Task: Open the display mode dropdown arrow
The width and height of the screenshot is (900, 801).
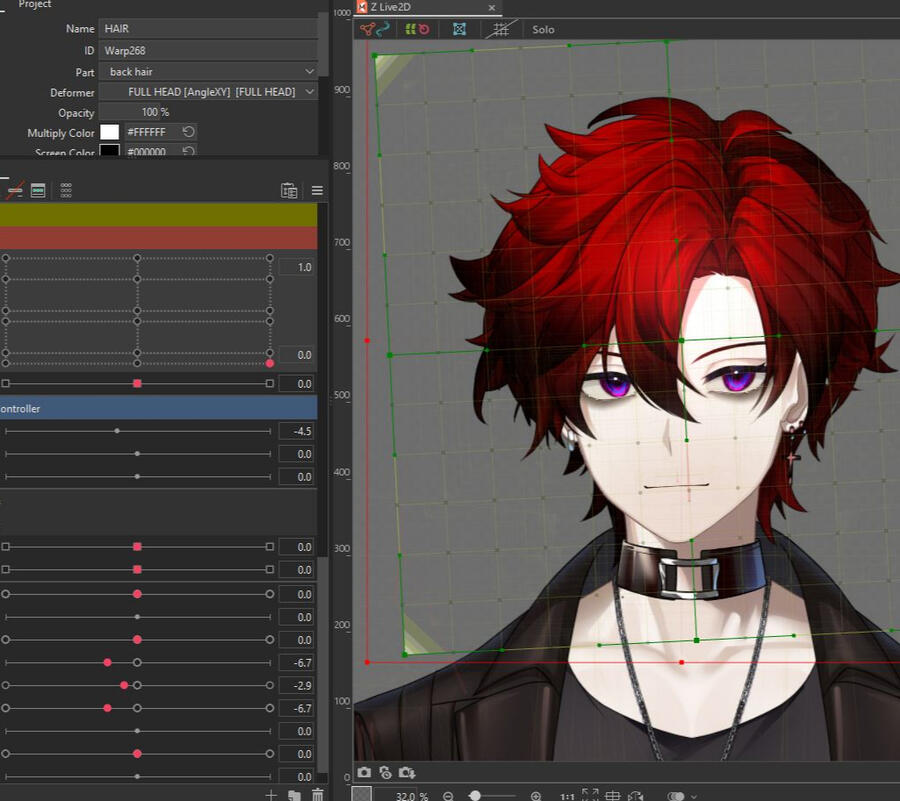Action: click(694, 796)
